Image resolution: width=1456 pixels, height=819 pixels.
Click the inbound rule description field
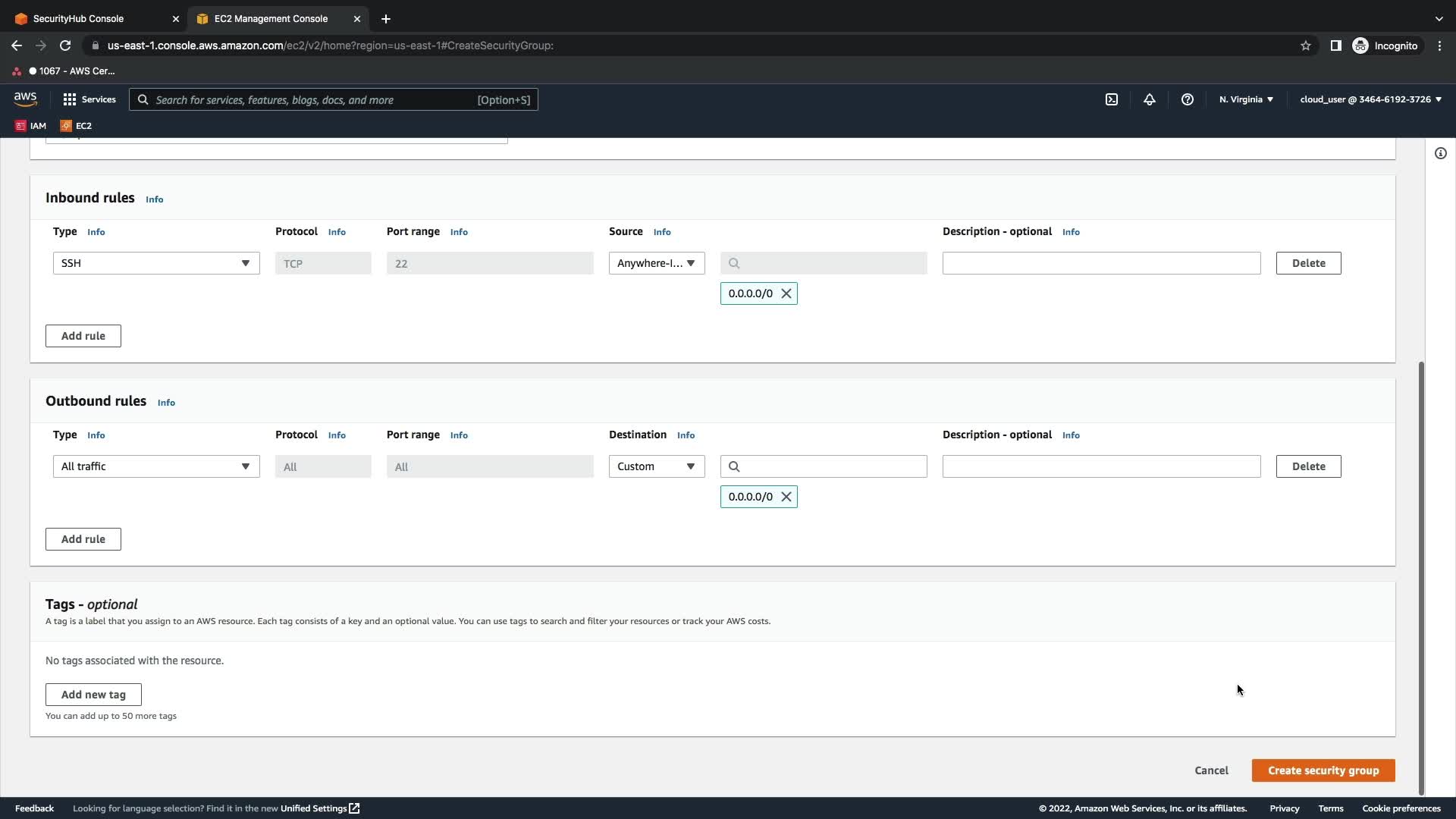pos(1101,263)
